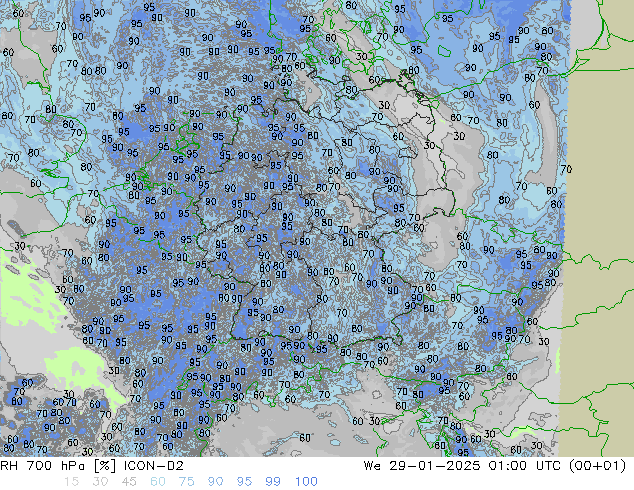The image size is (634, 490).
Task: Click legend value '90' below the map
Action: tap(215, 482)
